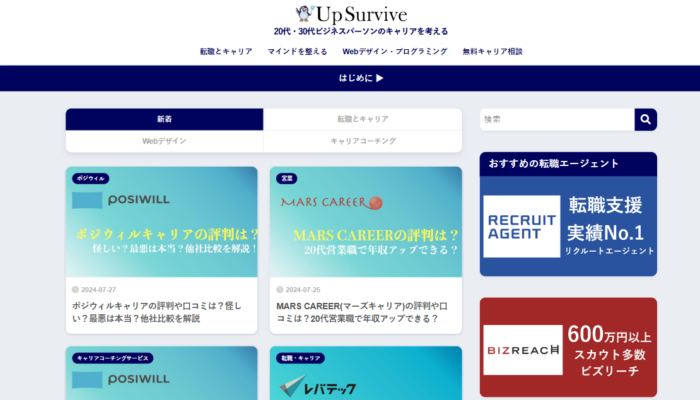The height and width of the screenshot is (400, 700).
Task: Click the magnifying glass search button
Action: click(x=646, y=120)
